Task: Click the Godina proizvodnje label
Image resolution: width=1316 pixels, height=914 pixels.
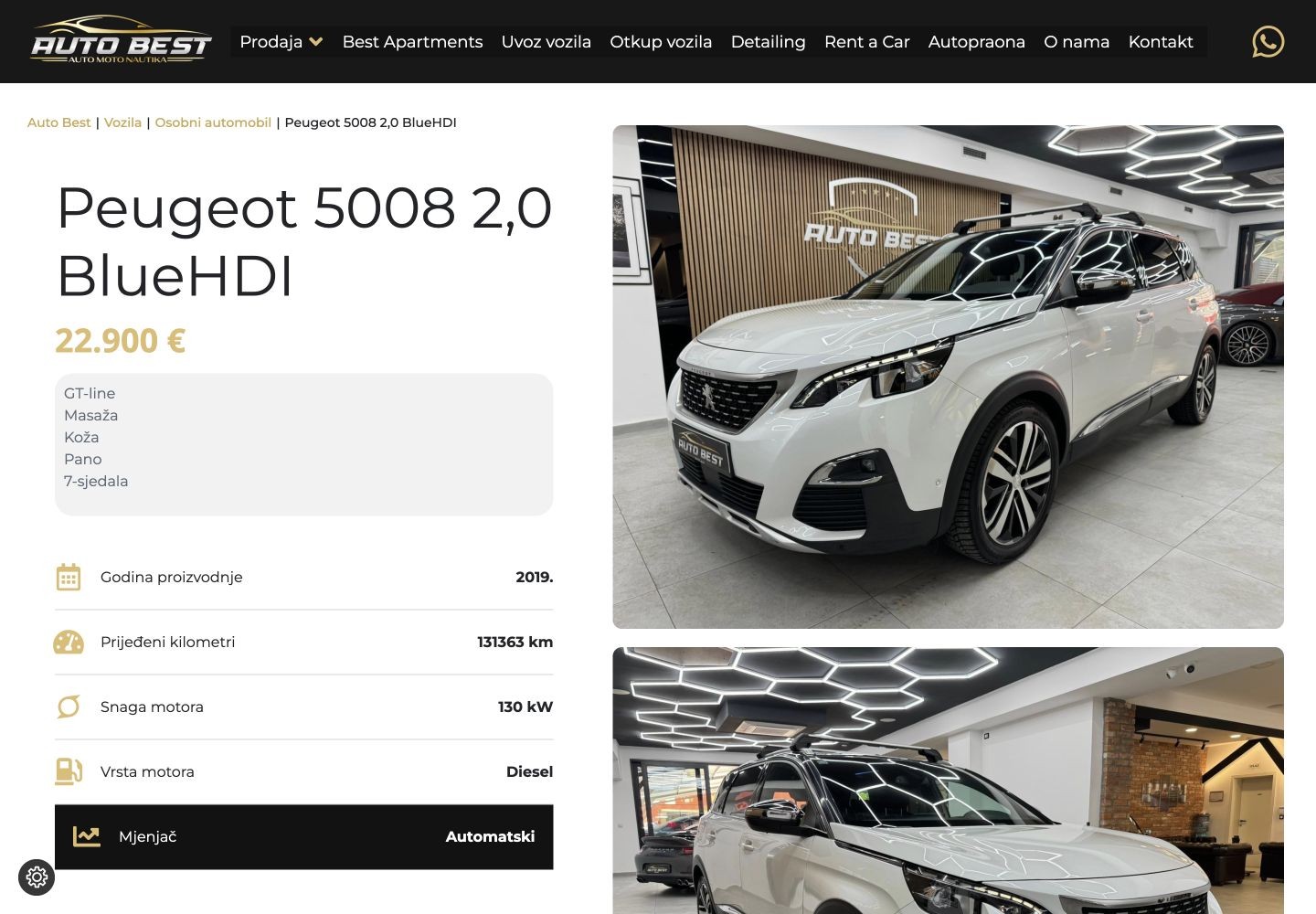Action: [172, 577]
